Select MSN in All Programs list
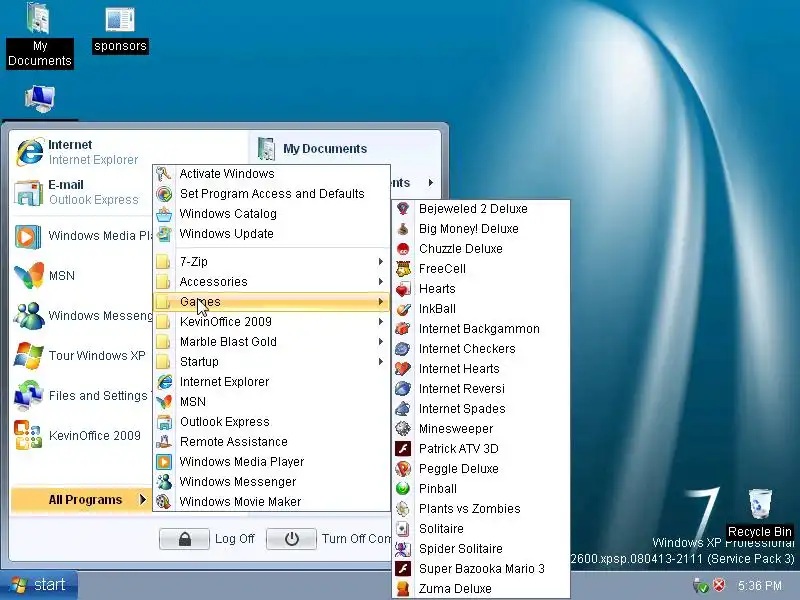This screenshot has height=600, width=800. pyautogui.click(x=271, y=402)
